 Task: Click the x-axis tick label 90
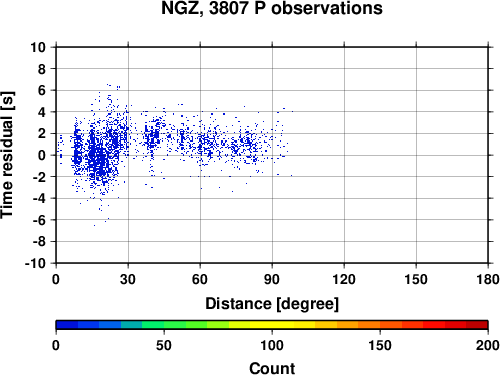tap(272, 279)
